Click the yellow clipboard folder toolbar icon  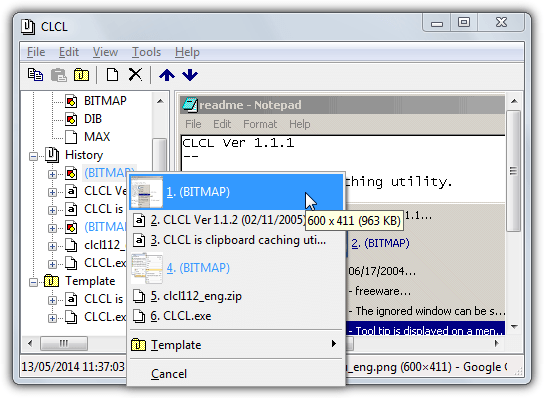82,75
